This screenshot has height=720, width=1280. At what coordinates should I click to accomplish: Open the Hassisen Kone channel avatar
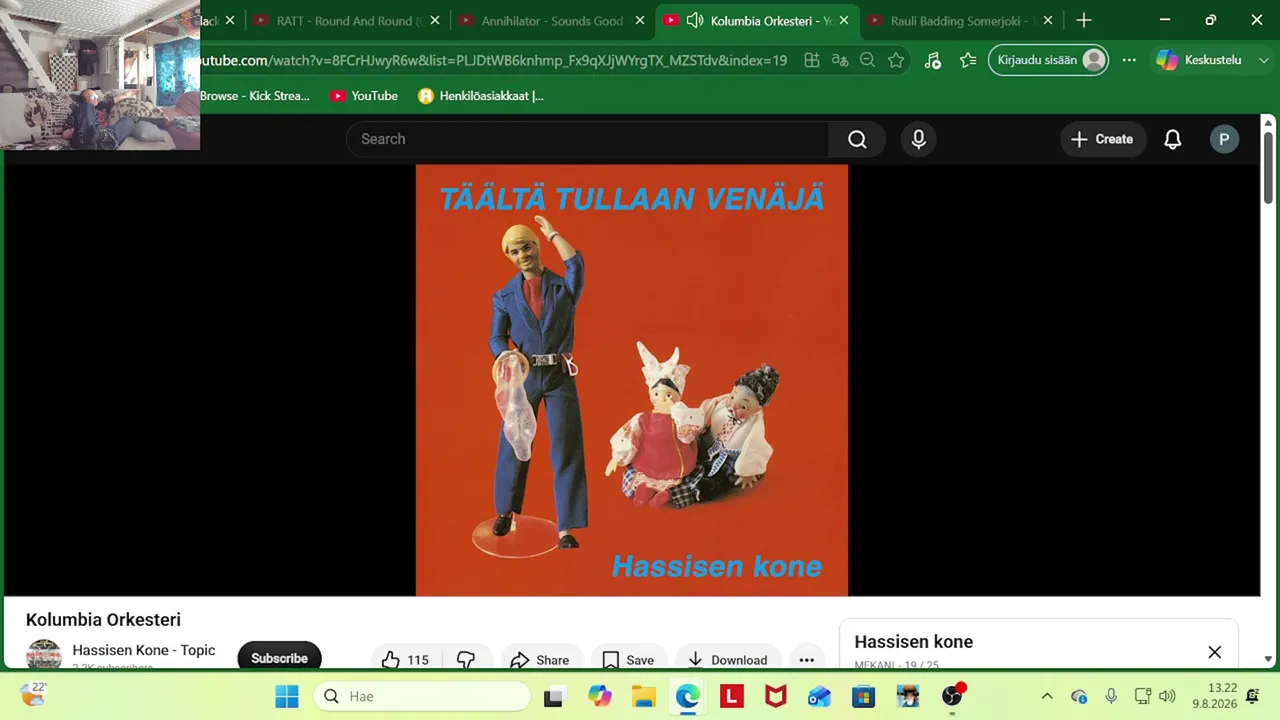point(44,656)
